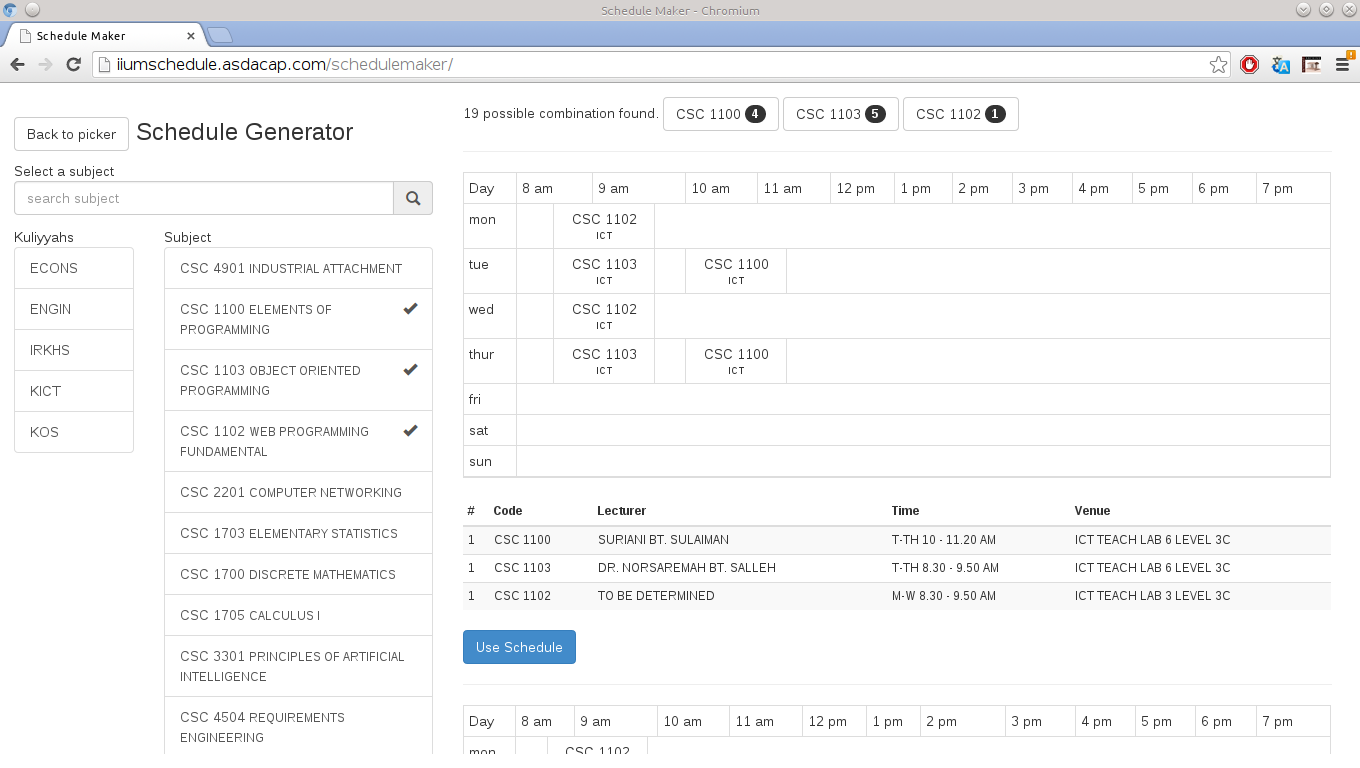
Task: Click Thursday CSC 1100 timetable block
Action: [736, 361]
